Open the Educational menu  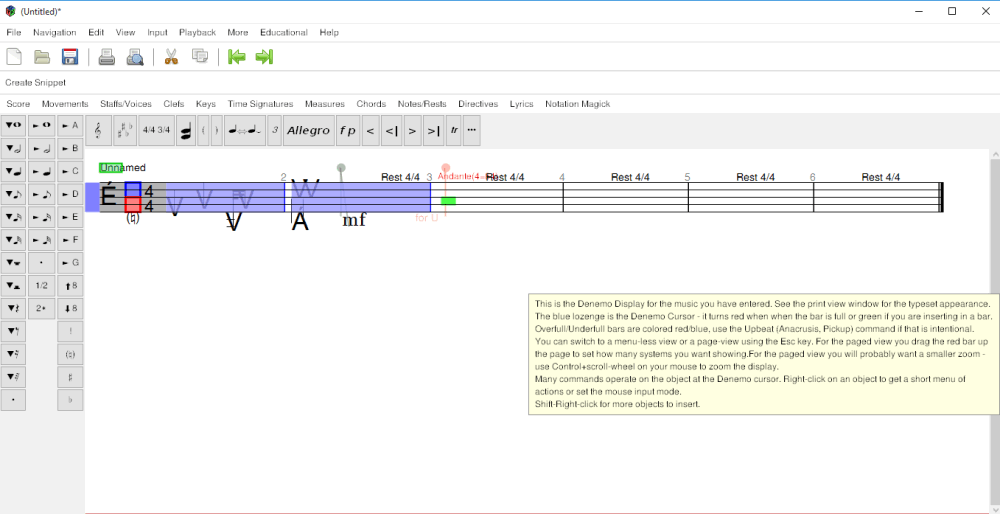(284, 33)
